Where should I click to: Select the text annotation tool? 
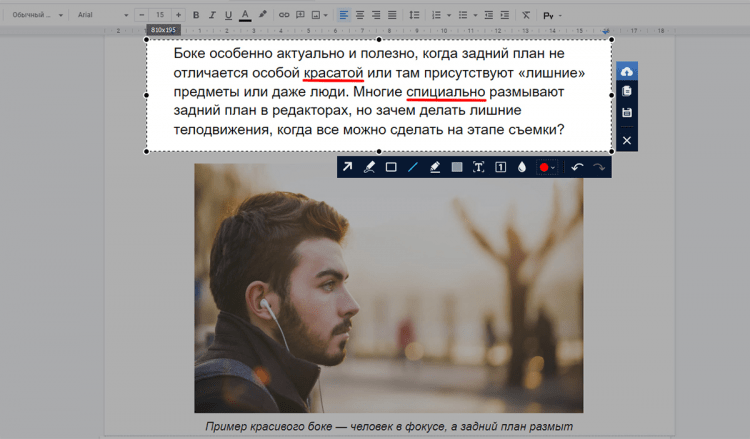pos(478,167)
